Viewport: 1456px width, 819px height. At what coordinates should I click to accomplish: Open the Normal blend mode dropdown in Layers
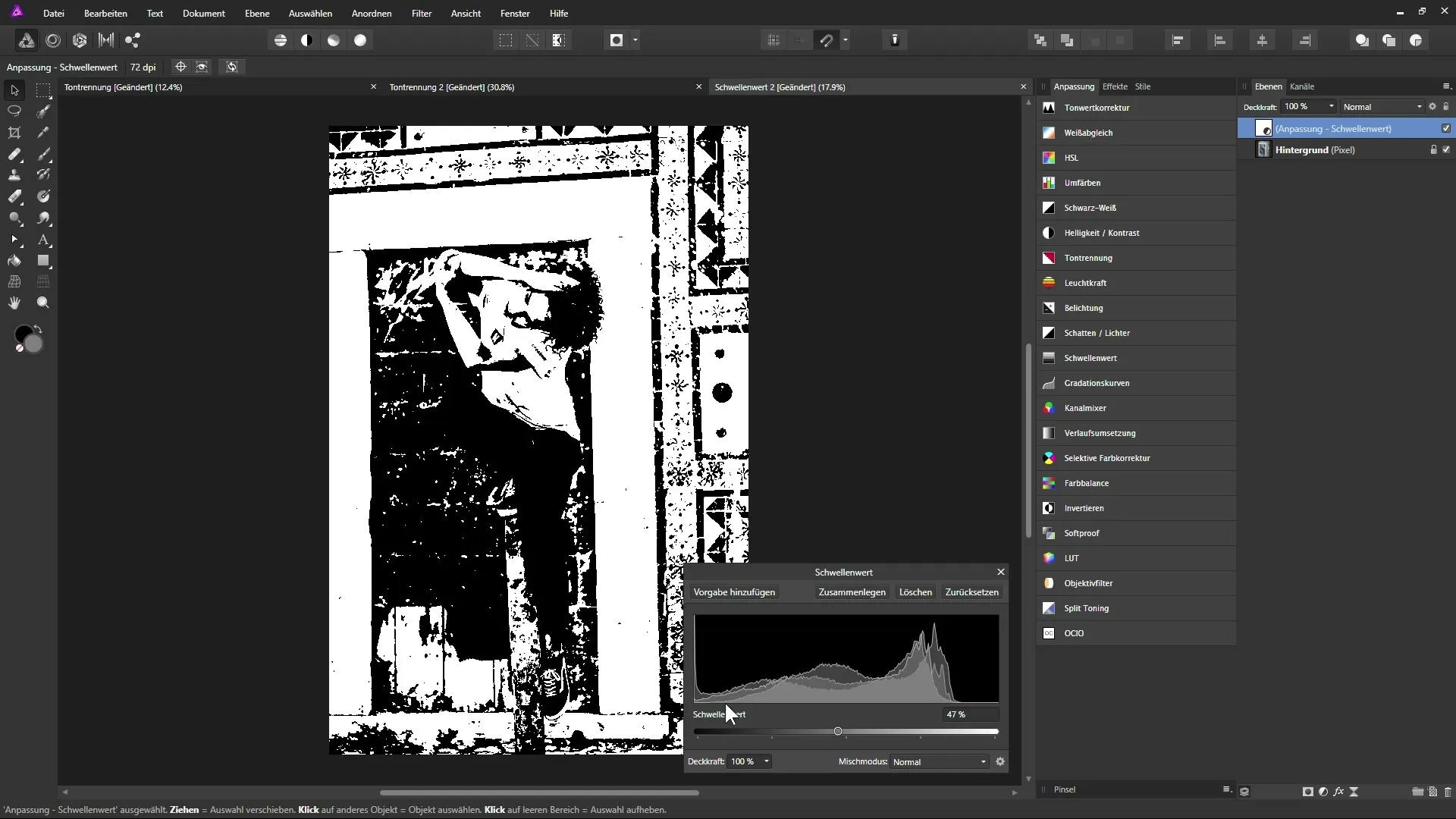click(1382, 107)
